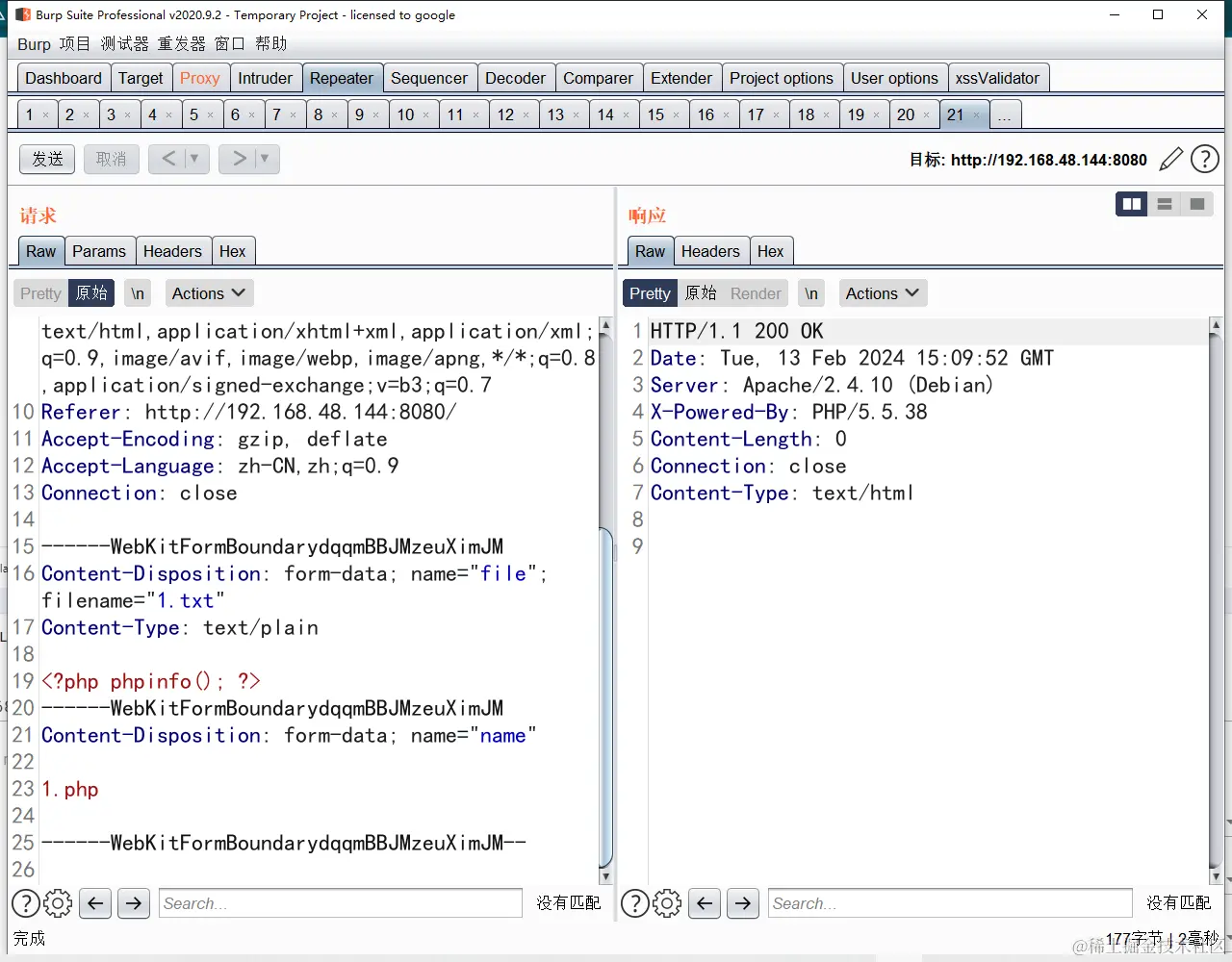This screenshot has height=962, width=1232.
Task: Open the 窗口 menu
Action: pos(230,44)
